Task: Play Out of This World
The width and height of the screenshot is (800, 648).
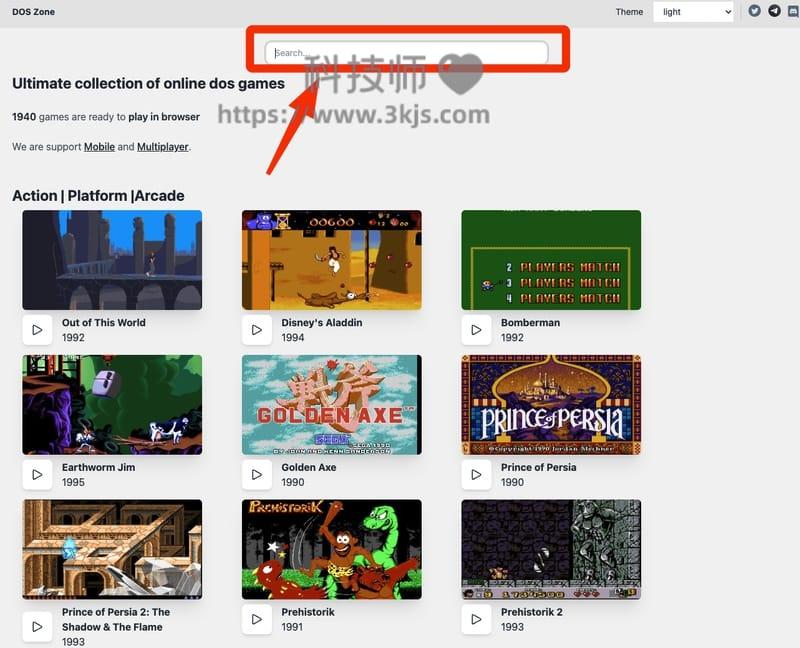Action: pyautogui.click(x=37, y=330)
